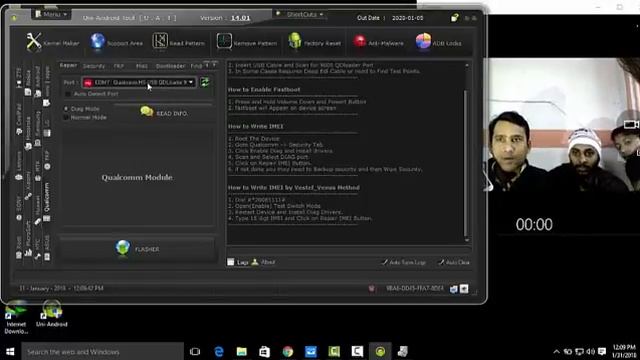The image size is (640, 360).
Task: Click the Remove Pattern icon
Action: click(224, 41)
